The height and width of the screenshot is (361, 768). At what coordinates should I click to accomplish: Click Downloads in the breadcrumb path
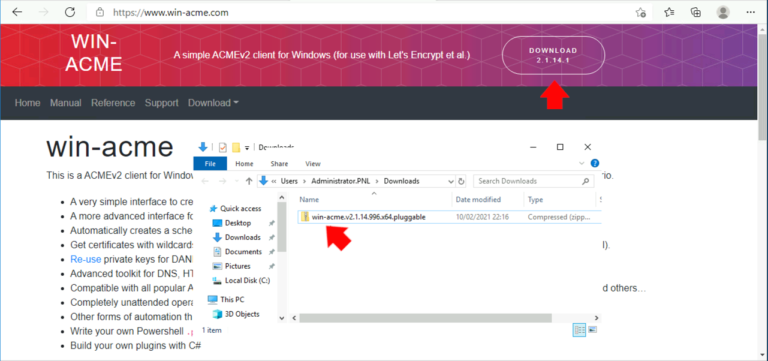(401, 181)
